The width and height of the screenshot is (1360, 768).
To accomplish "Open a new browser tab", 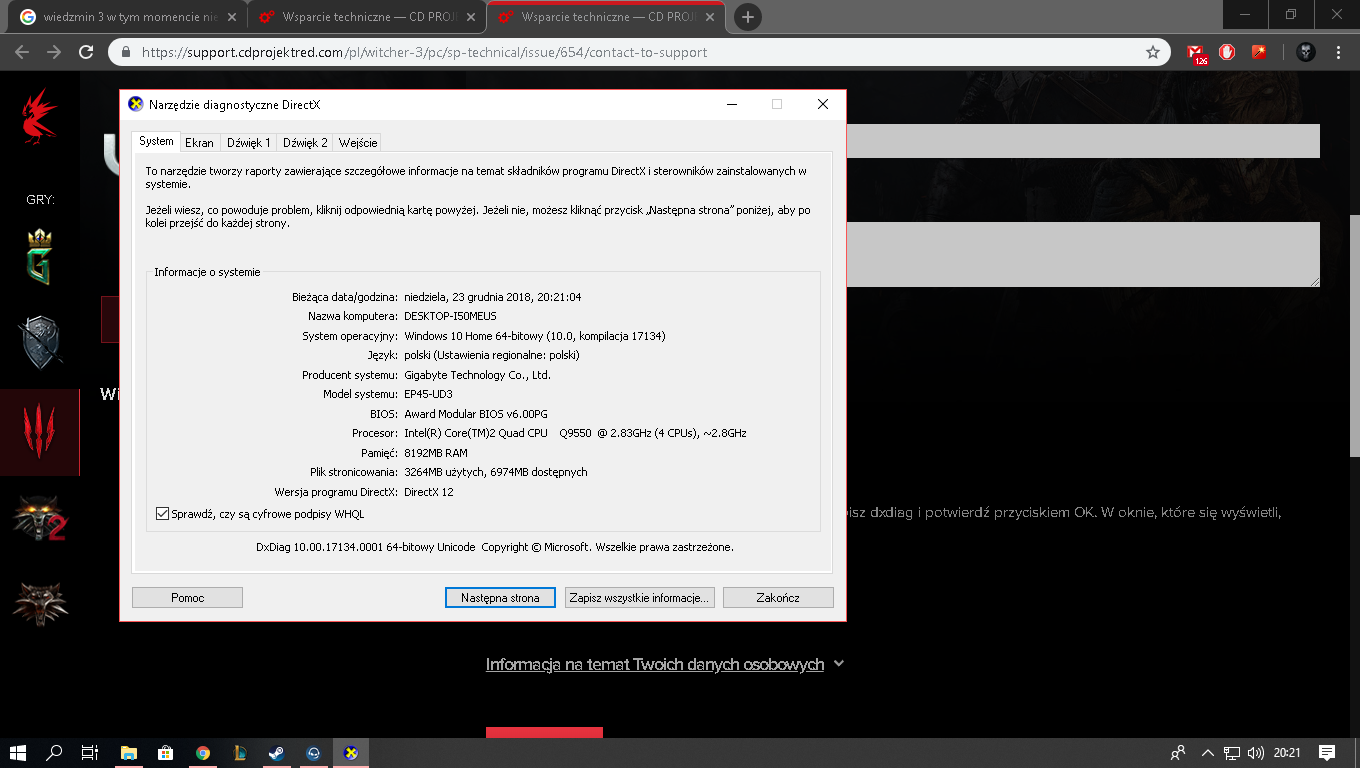I will tap(747, 17).
